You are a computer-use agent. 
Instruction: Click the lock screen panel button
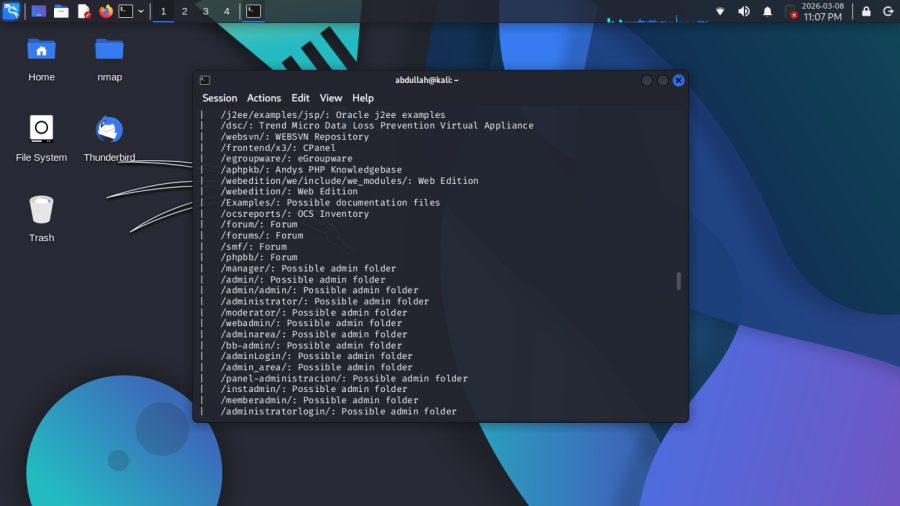866,11
